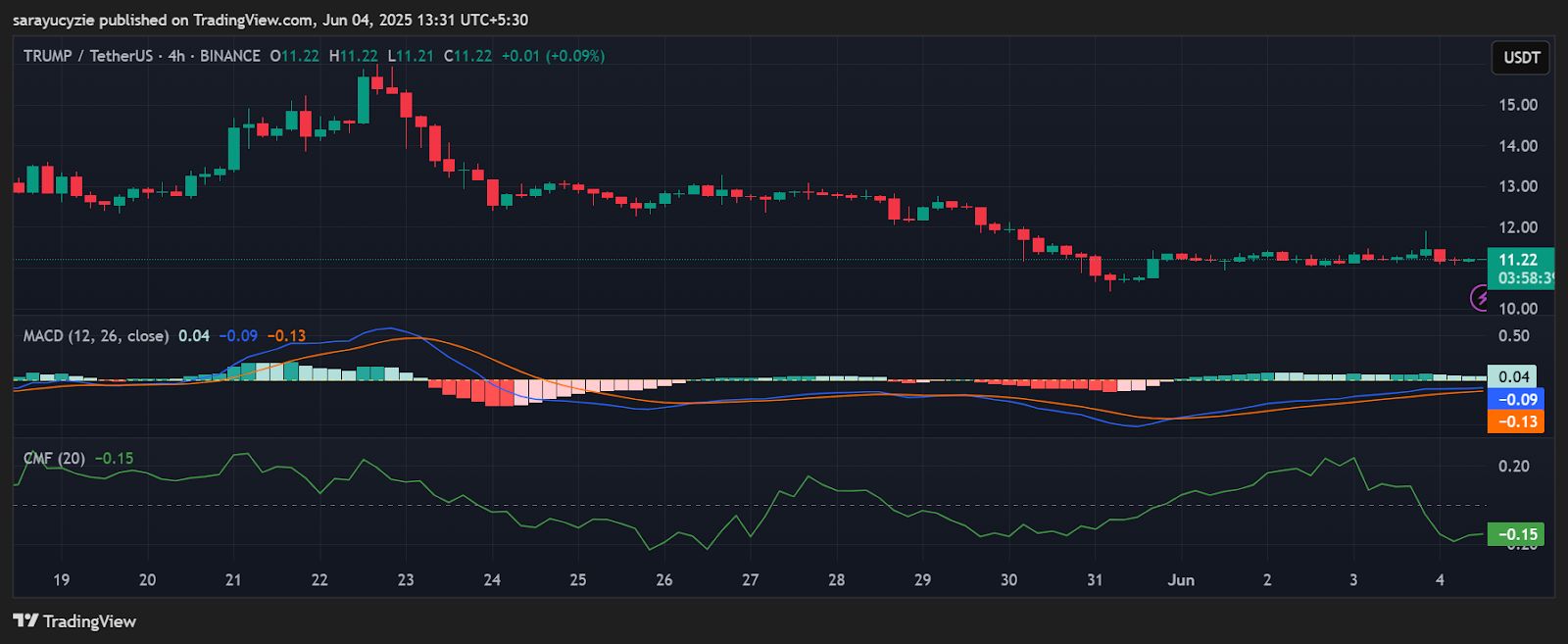Click the 15.00 price scale label
Screen dimensions: 1568x644
click(1518, 105)
